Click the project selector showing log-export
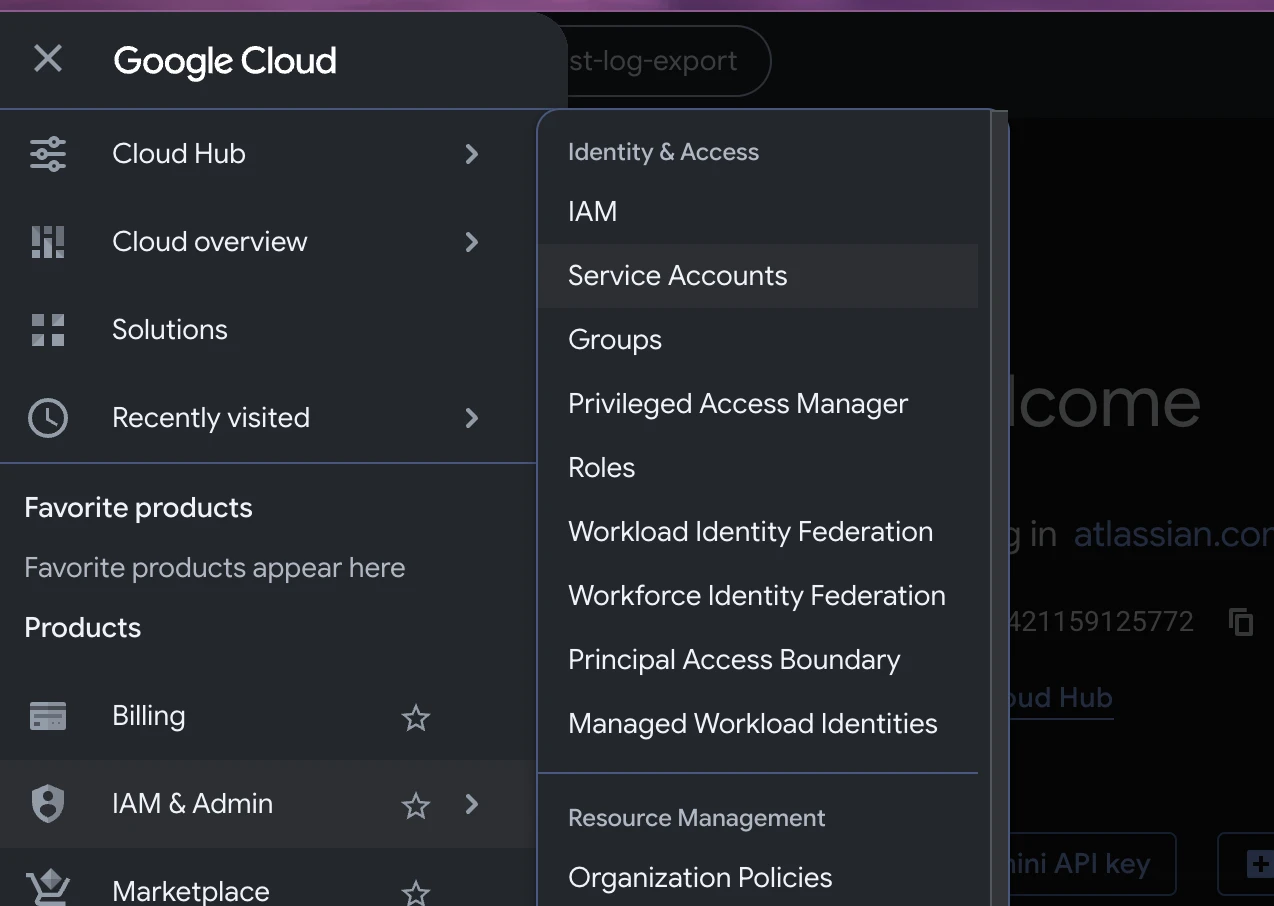1274x906 pixels. [x=670, y=61]
